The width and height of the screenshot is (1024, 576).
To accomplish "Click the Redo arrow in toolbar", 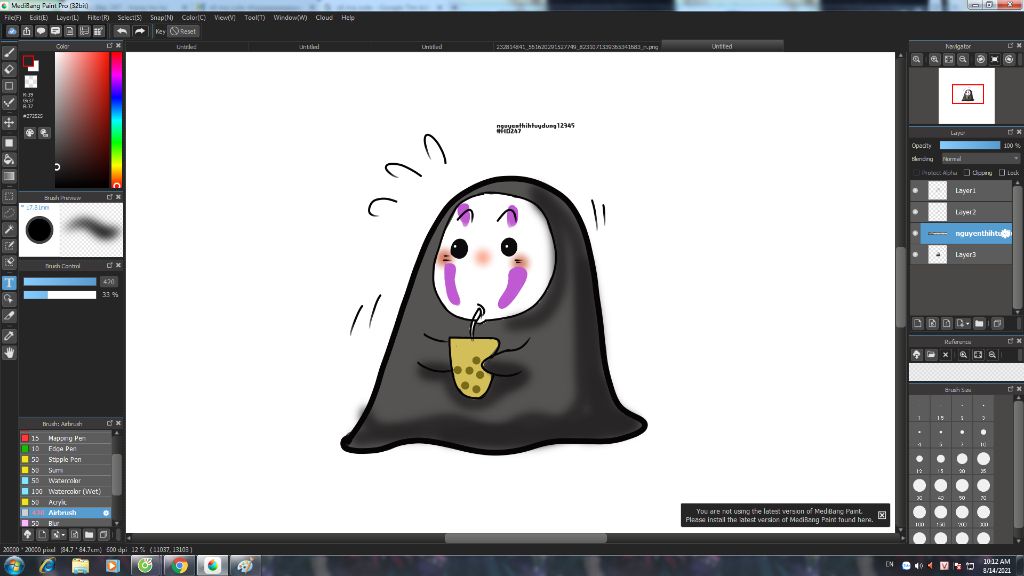I will 139,31.
